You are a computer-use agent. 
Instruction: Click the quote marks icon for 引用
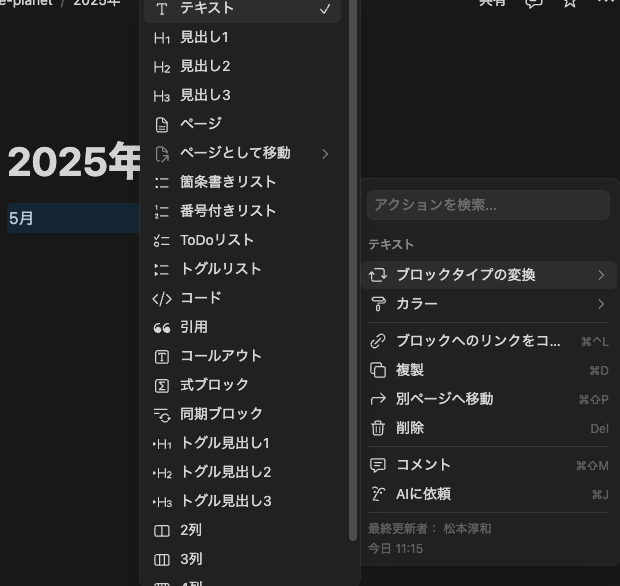click(162, 327)
